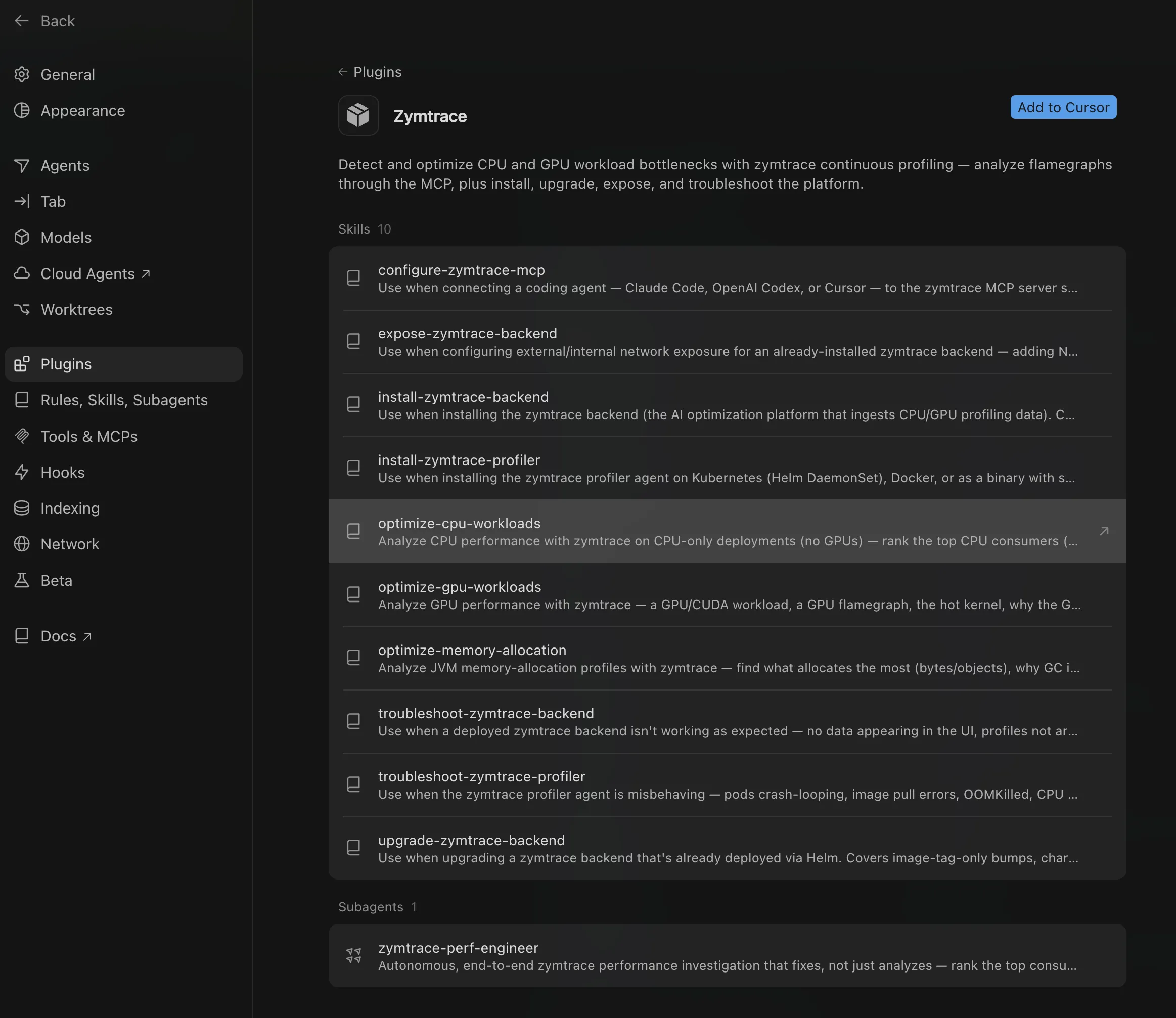1176x1018 pixels.
Task: Click the install-zymtrace-backend skill book icon
Action: pyautogui.click(x=353, y=404)
